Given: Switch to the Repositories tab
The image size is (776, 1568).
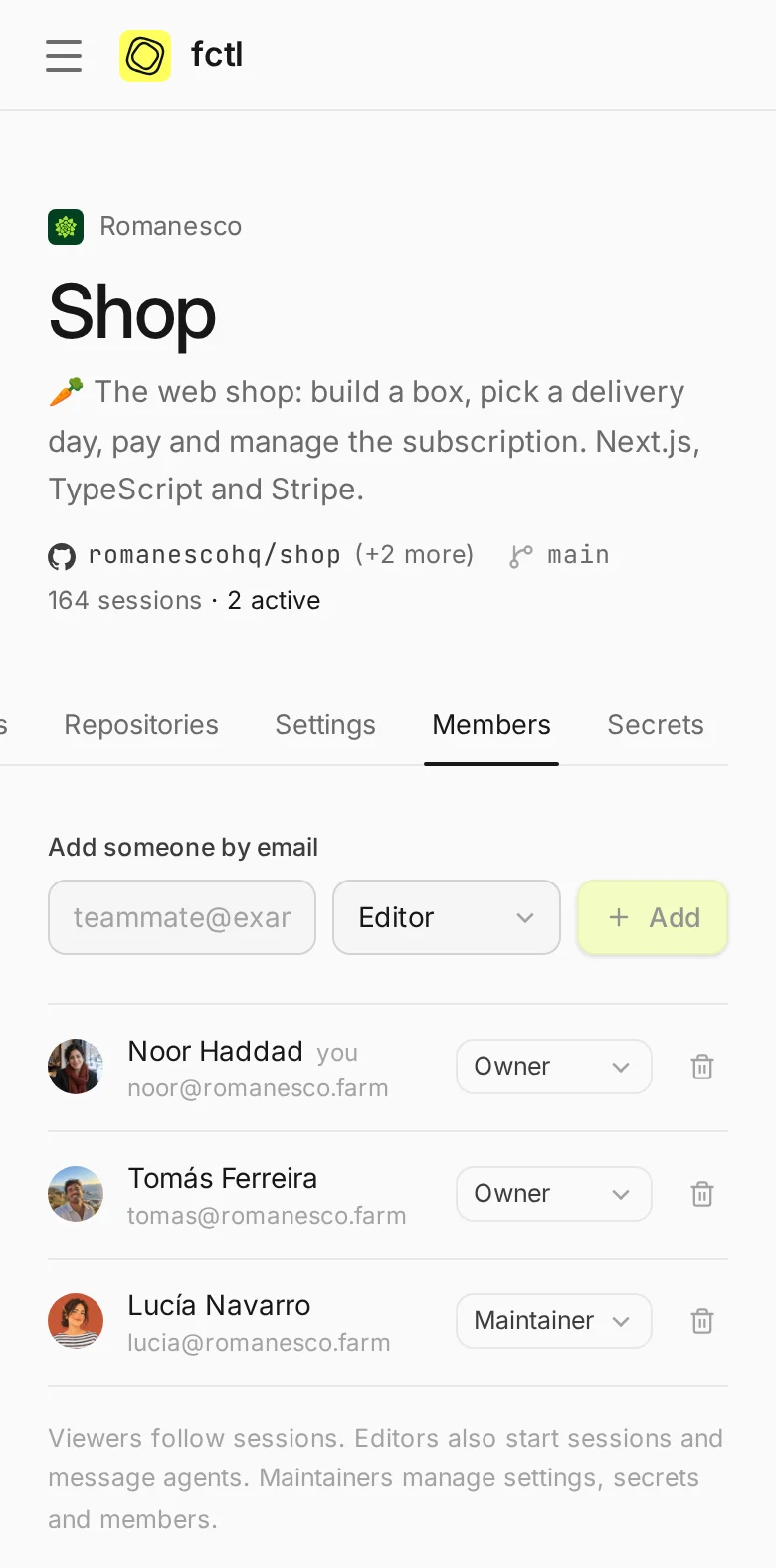Looking at the screenshot, I should coord(141,725).
